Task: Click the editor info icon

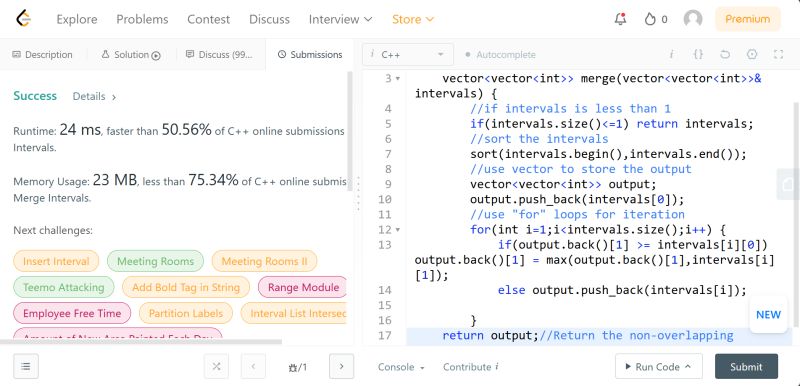Action: [671, 55]
